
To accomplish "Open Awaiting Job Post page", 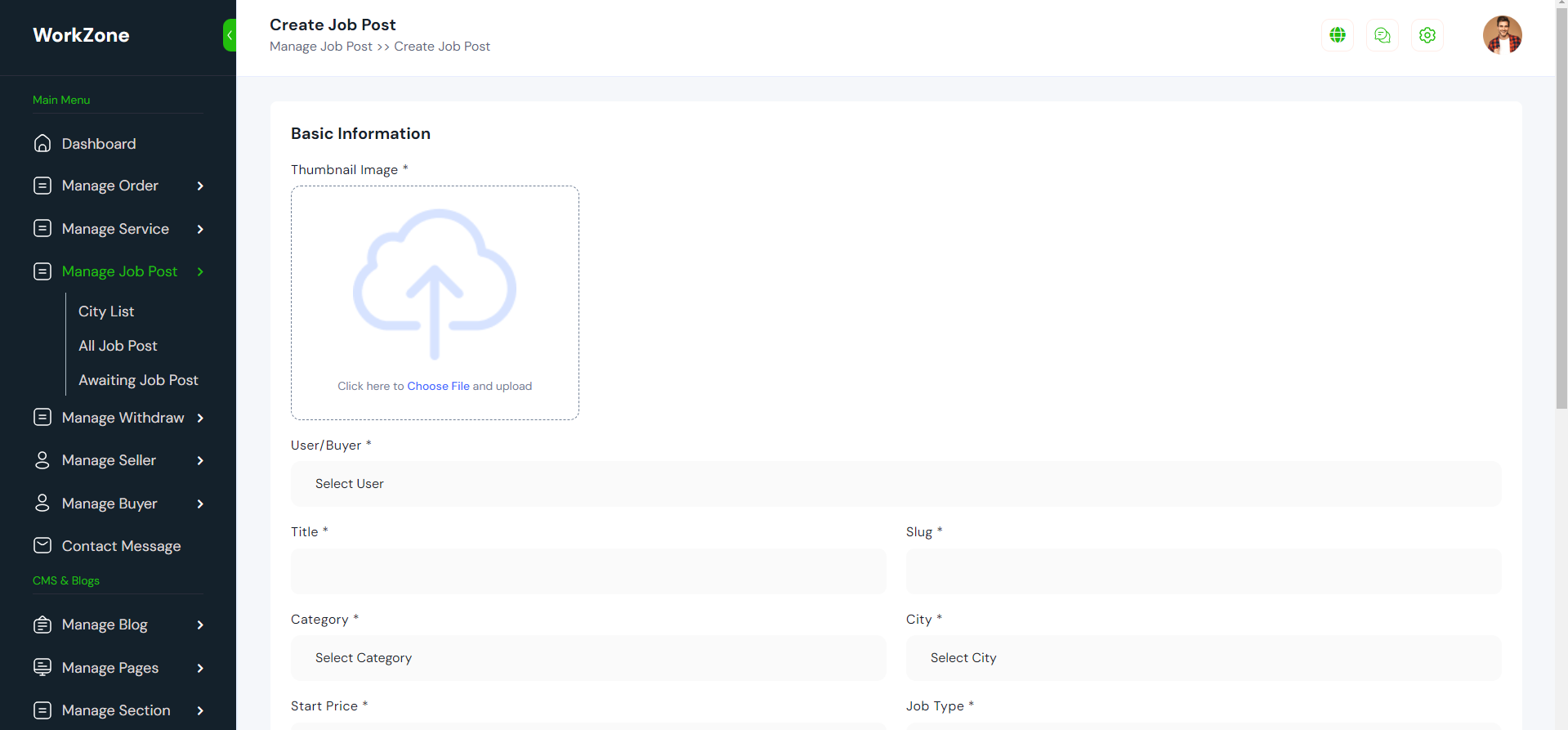I will pos(138,380).
